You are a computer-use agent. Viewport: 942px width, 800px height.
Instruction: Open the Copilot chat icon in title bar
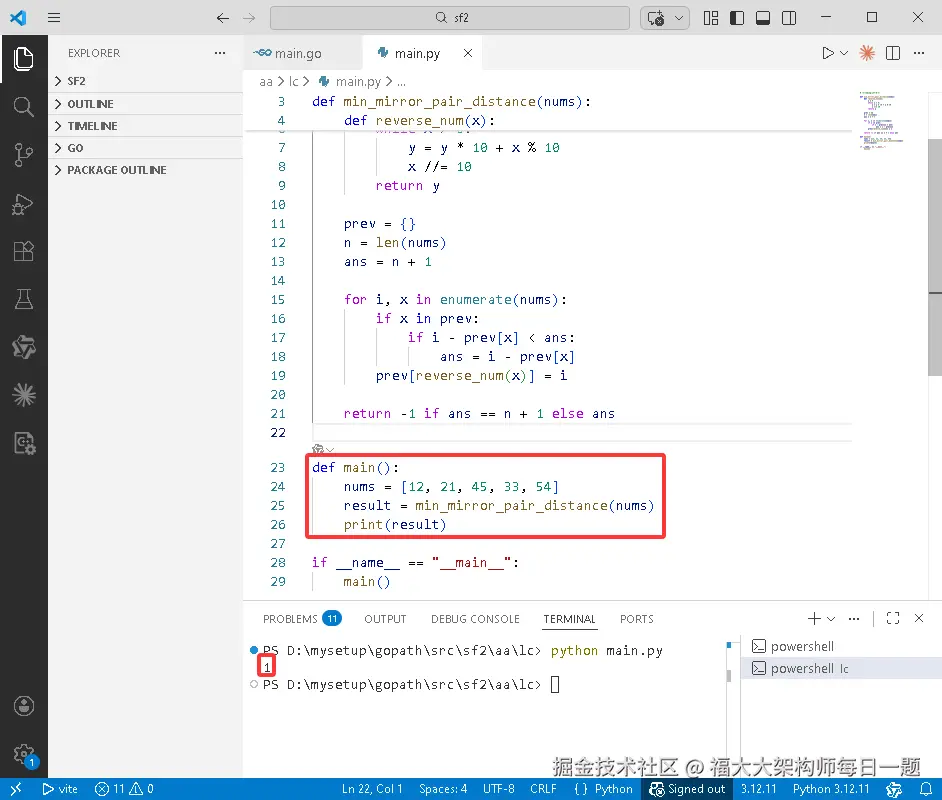pyautogui.click(x=655, y=18)
